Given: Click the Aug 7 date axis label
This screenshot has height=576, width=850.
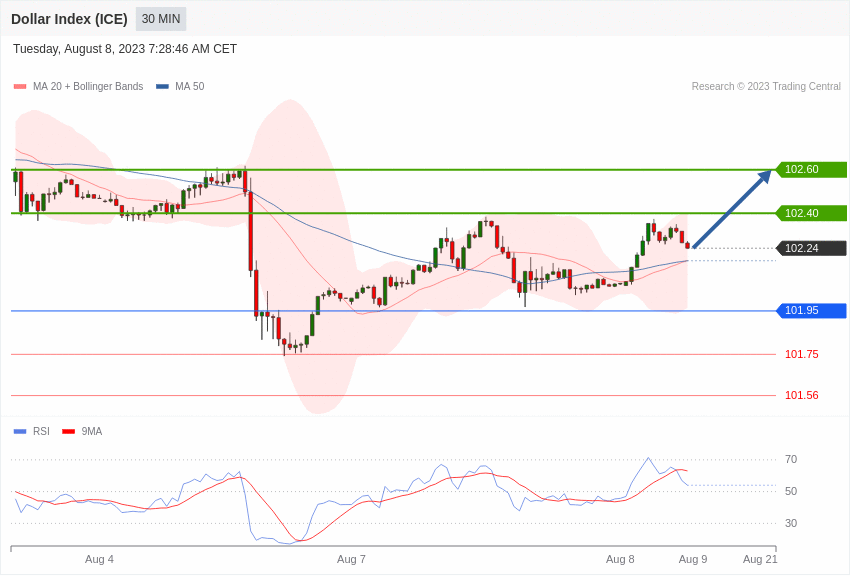Looking at the screenshot, I should click(x=351, y=559).
